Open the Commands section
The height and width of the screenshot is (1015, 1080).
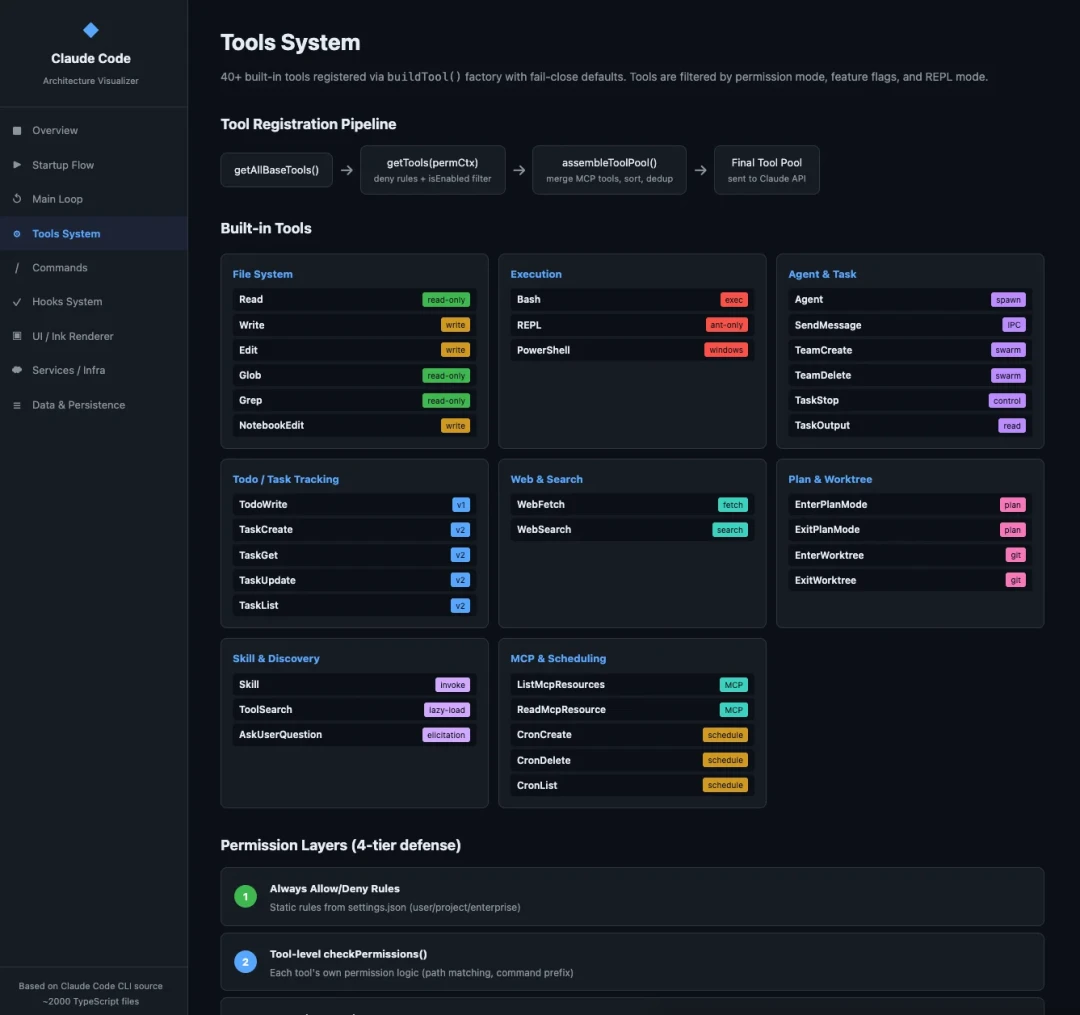click(x=94, y=268)
